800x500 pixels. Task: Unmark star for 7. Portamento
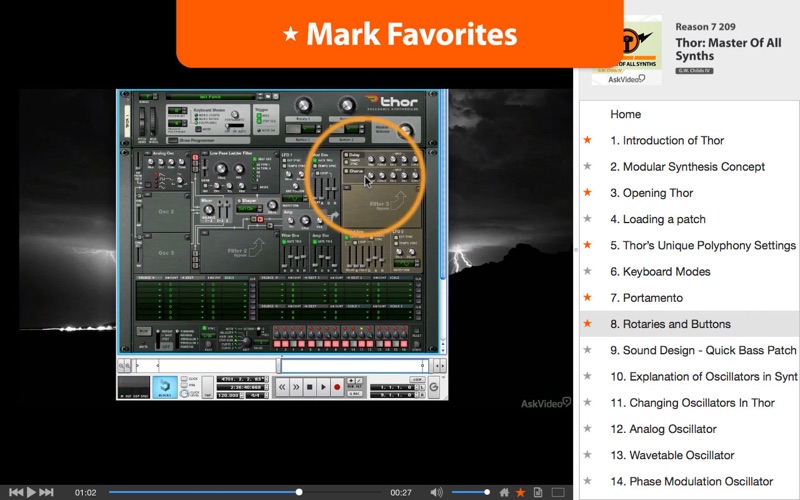[x=588, y=297]
